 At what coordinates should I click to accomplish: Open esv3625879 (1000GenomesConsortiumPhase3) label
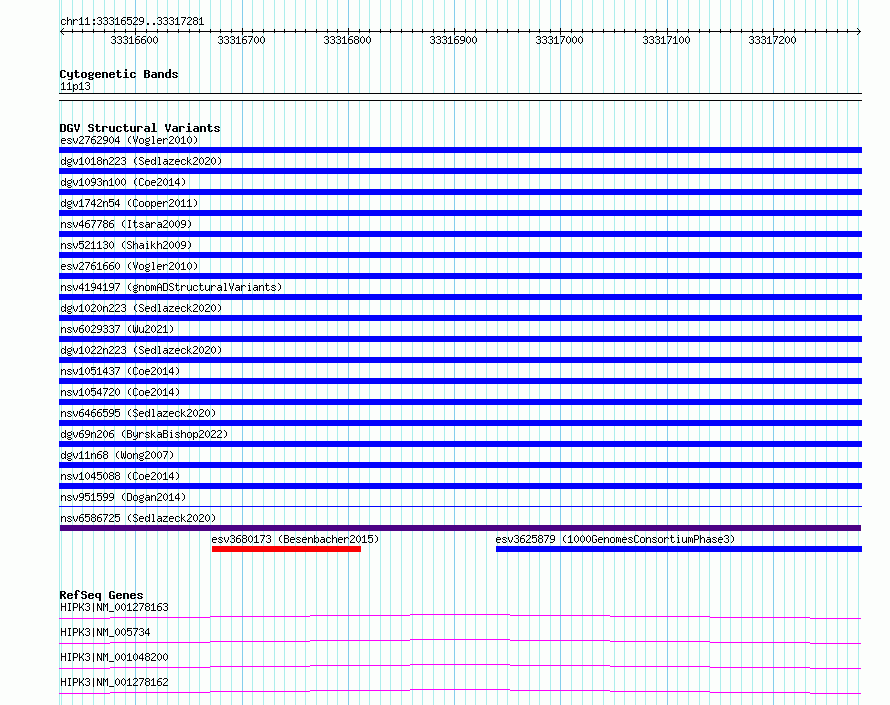[615, 539]
